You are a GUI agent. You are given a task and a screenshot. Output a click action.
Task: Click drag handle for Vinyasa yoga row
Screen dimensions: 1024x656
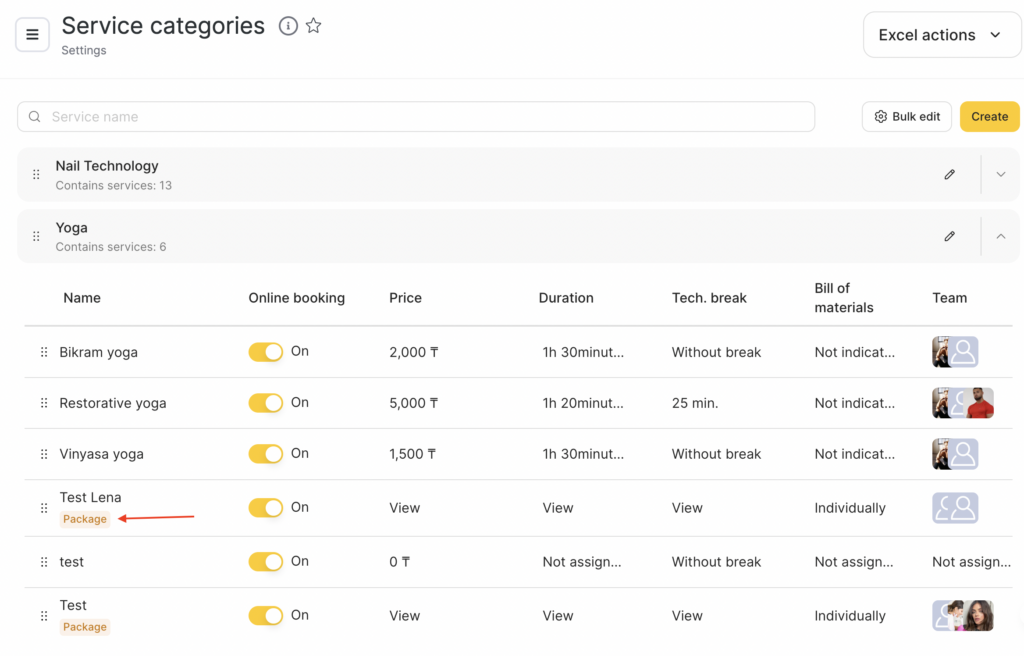44,454
